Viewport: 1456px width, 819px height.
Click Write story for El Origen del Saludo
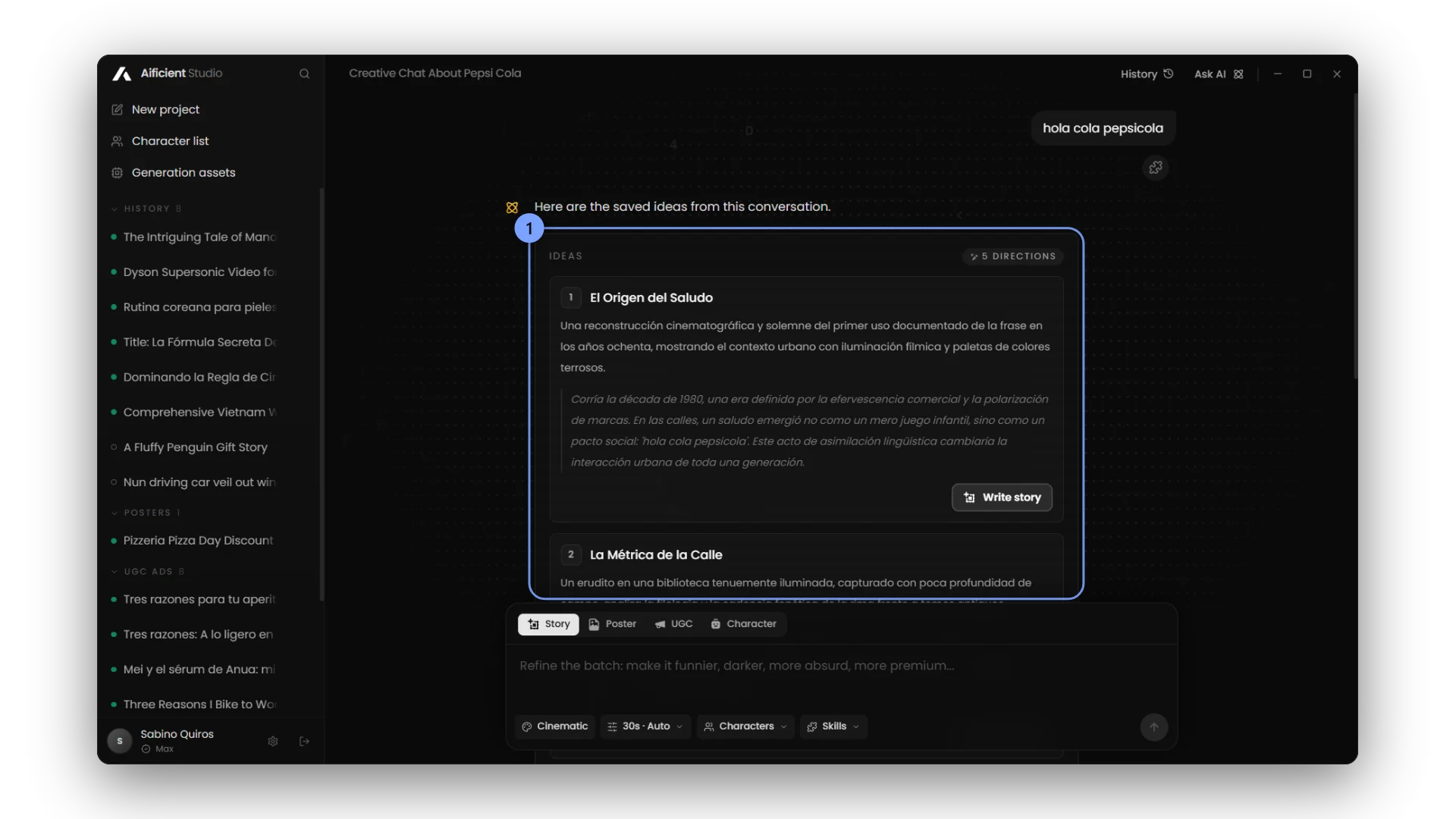(1002, 497)
